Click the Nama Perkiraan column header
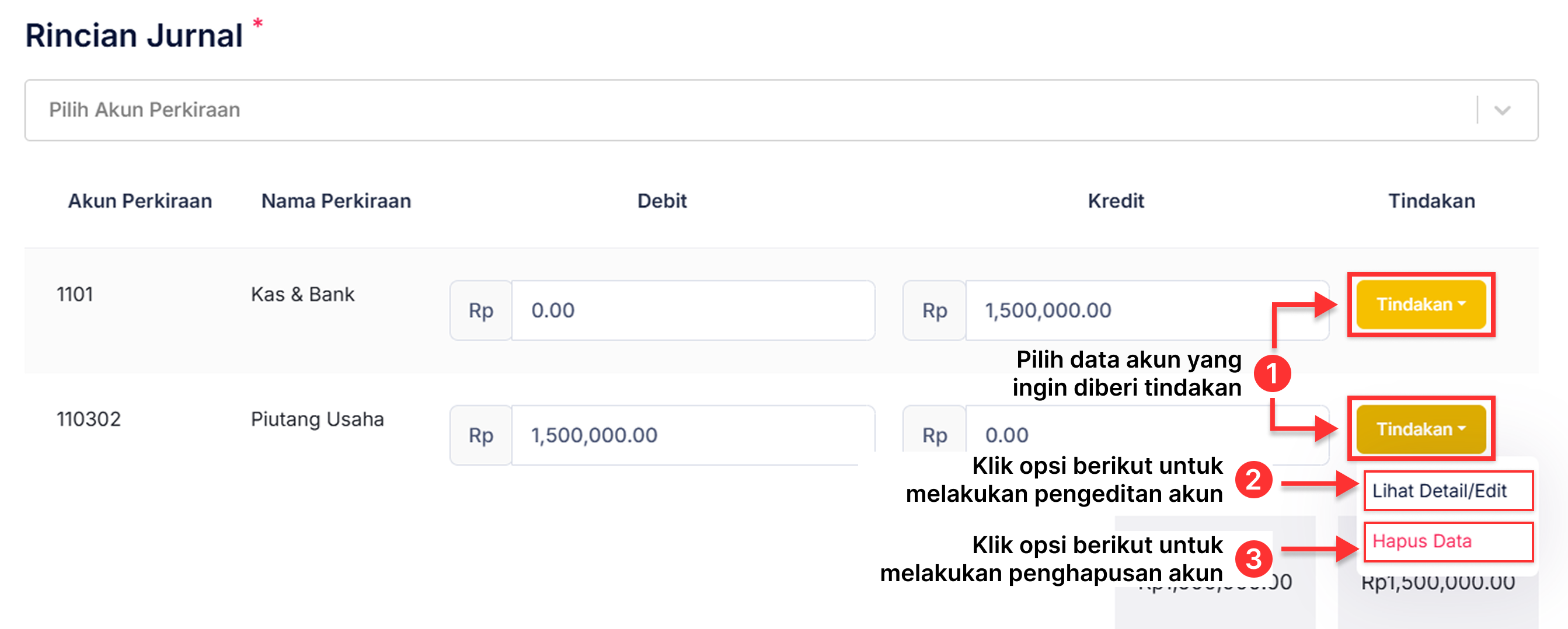The width and height of the screenshot is (1568, 629). (x=336, y=201)
